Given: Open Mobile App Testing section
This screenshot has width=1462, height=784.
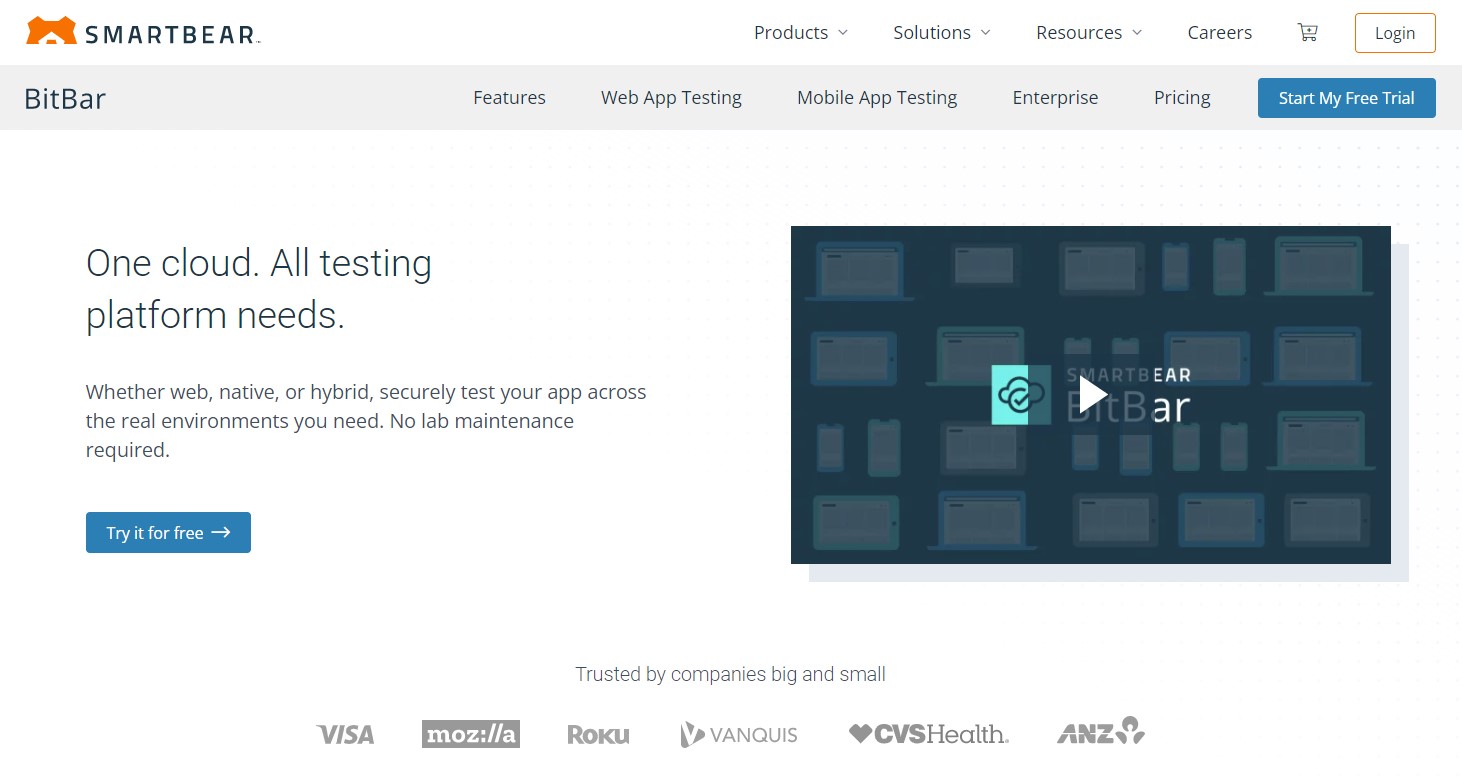Looking at the screenshot, I should [877, 98].
